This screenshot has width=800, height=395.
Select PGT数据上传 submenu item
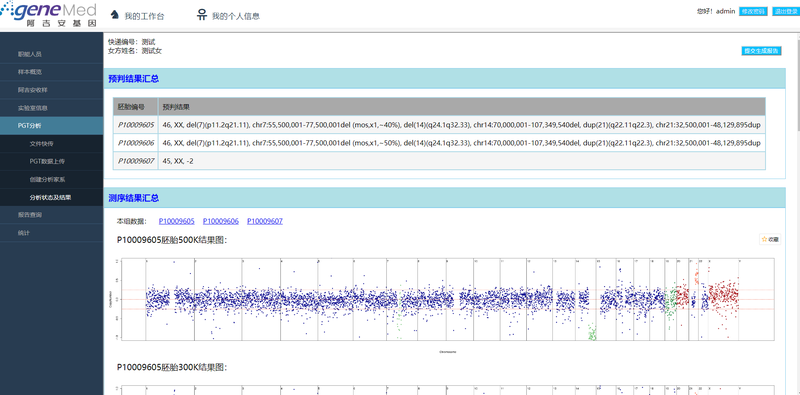coord(52,161)
